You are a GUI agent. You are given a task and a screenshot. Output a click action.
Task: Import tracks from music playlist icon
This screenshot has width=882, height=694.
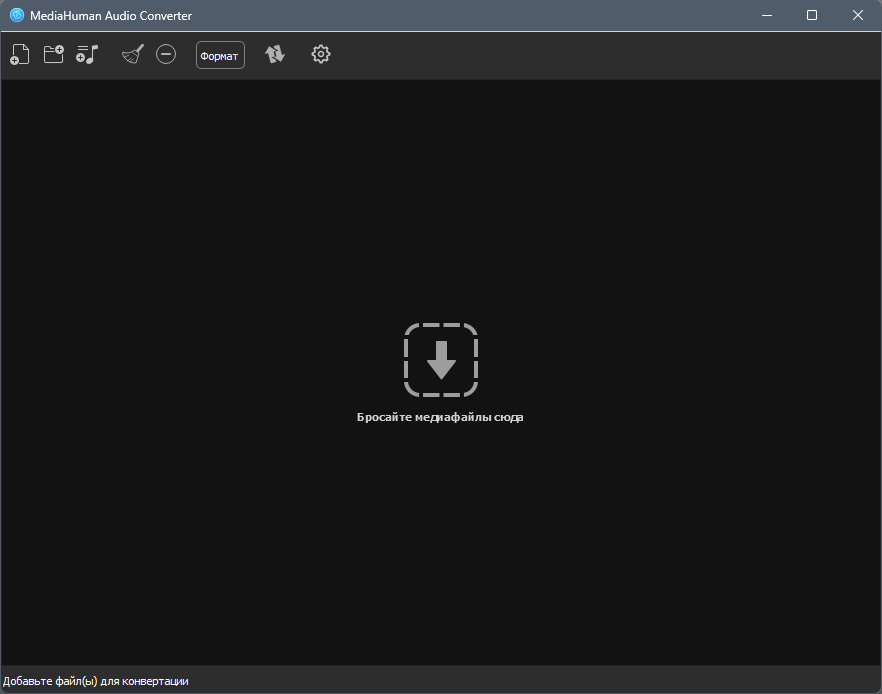pyautogui.click(x=87, y=55)
